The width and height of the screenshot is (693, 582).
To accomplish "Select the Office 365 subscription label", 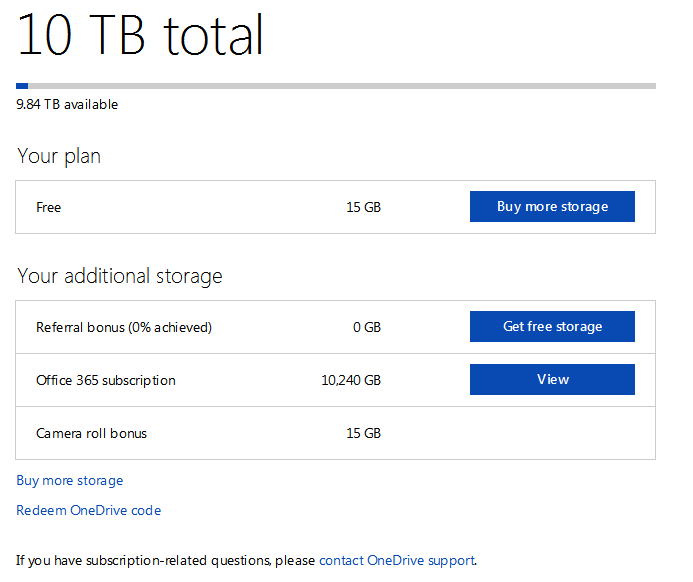I will [x=106, y=381].
